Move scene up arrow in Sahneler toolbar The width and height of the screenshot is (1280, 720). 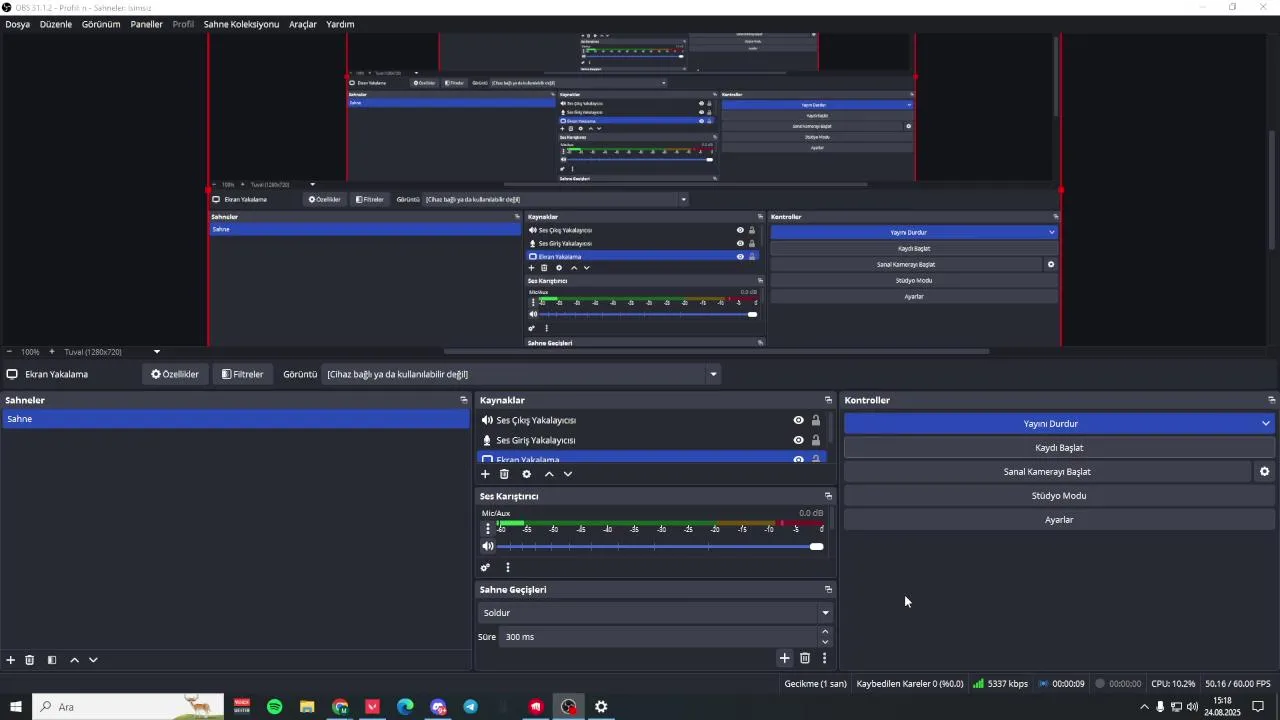[x=74, y=660]
